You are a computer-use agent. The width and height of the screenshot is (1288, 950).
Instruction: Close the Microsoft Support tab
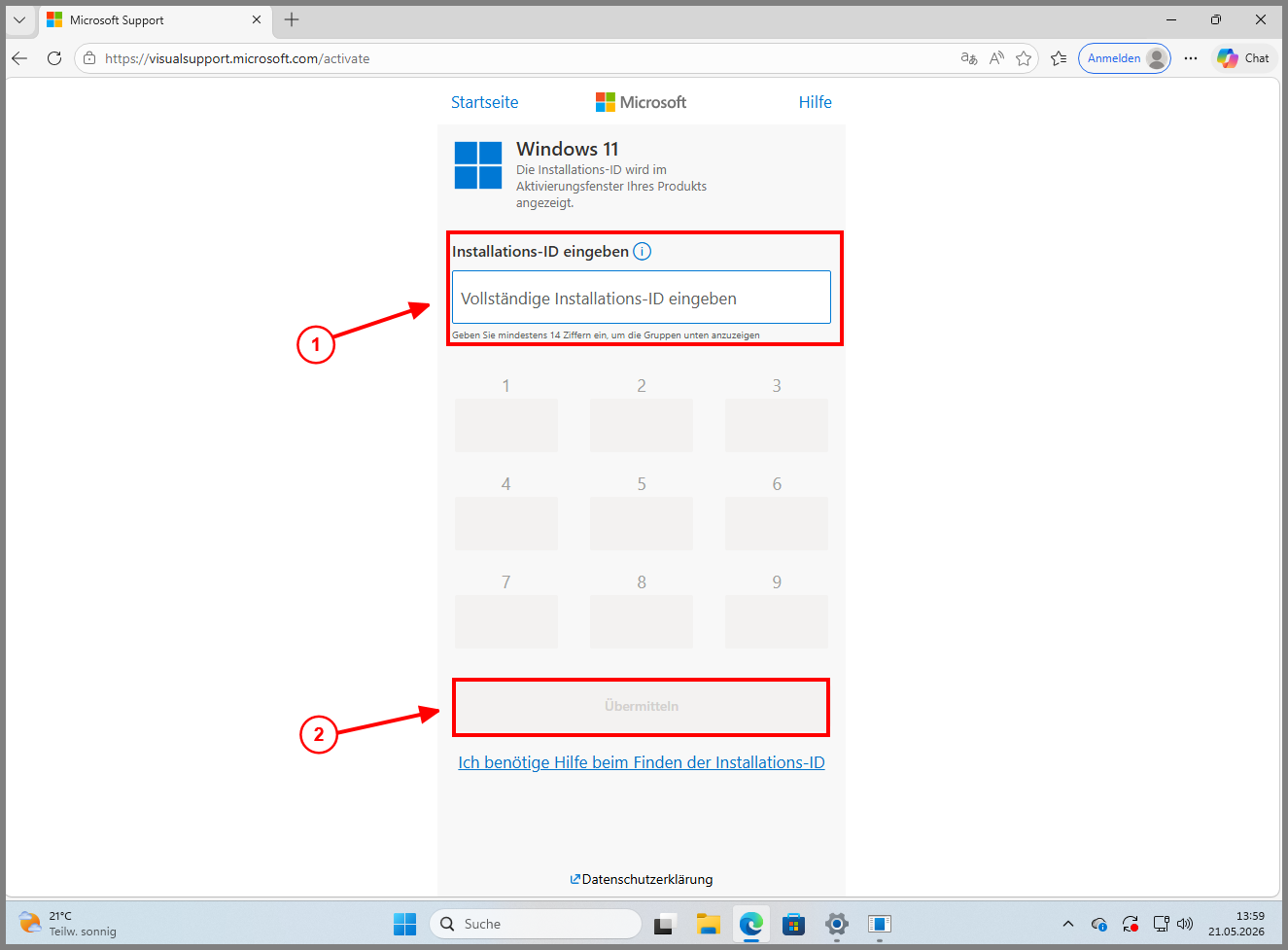click(x=257, y=19)
